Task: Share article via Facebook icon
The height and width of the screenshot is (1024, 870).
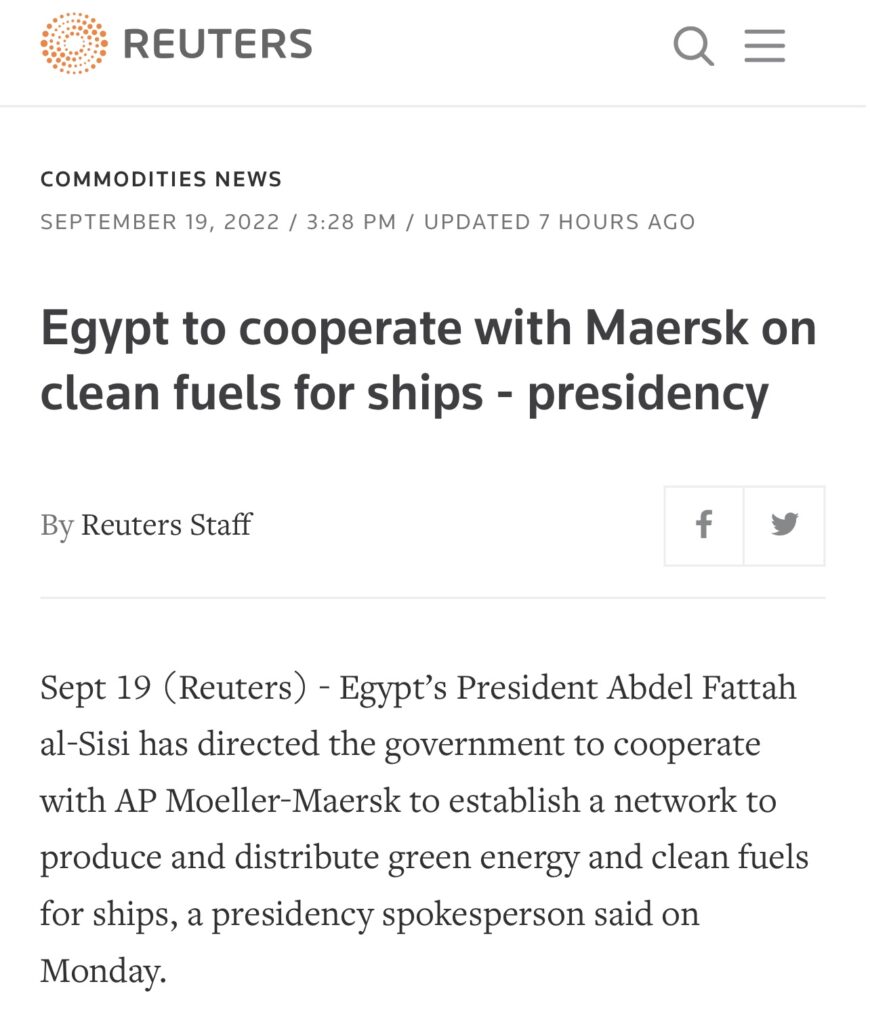Action: pyautogui.click(x=703, y=525)
